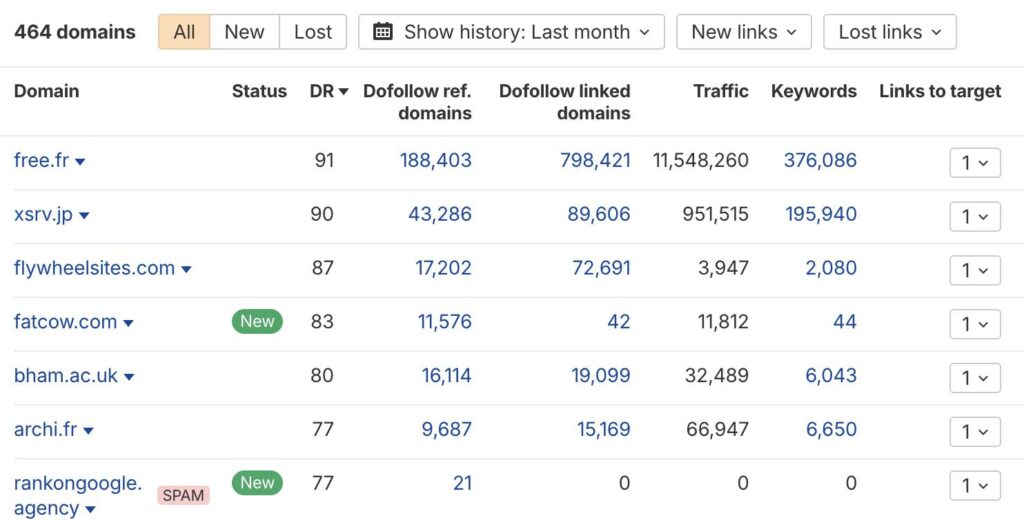Switch to the Lost domains filter

312,32
